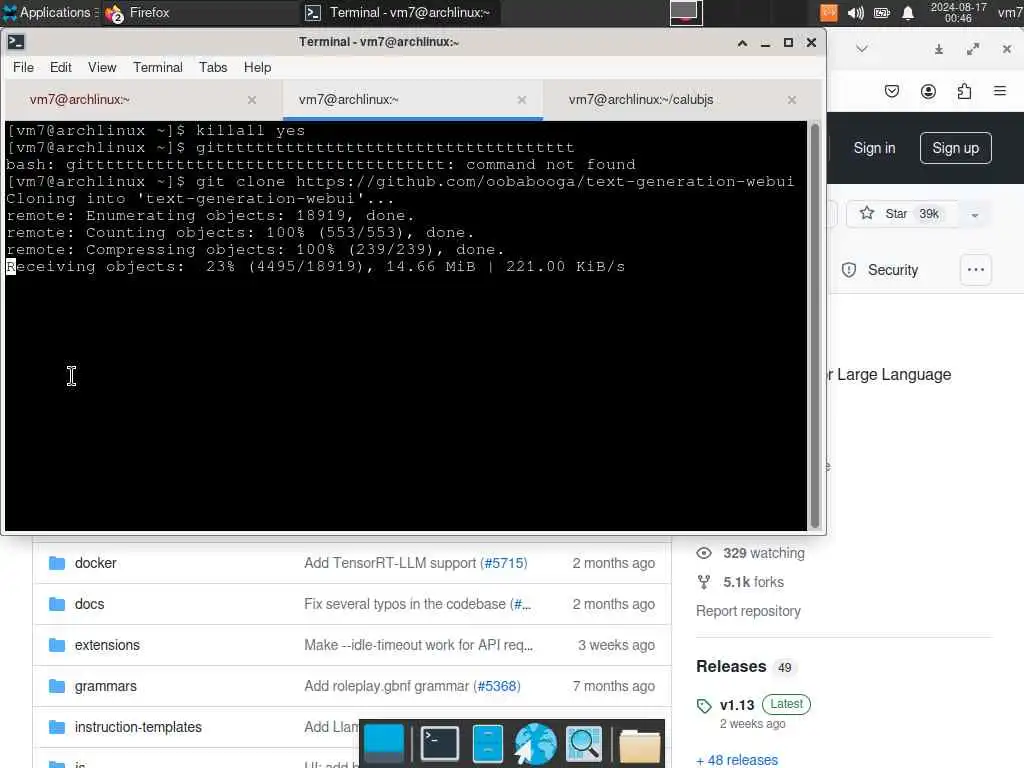Open the File menu in Terminal
This screenshot has height=768, width=1024.
click(x=24, y=67)
